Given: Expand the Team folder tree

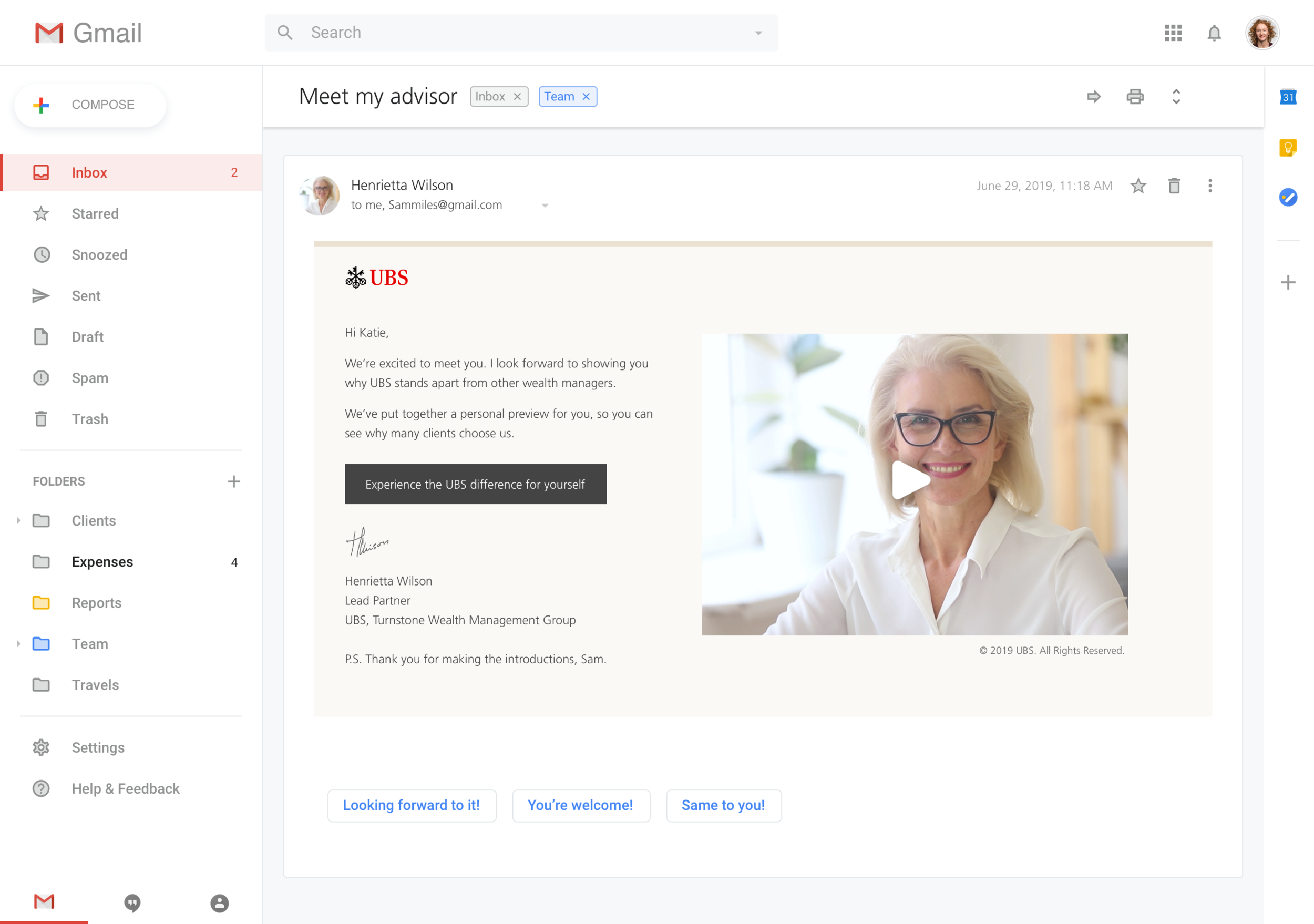Looking at the screenshot, I should pyautogui.click(x=18, y=644).
